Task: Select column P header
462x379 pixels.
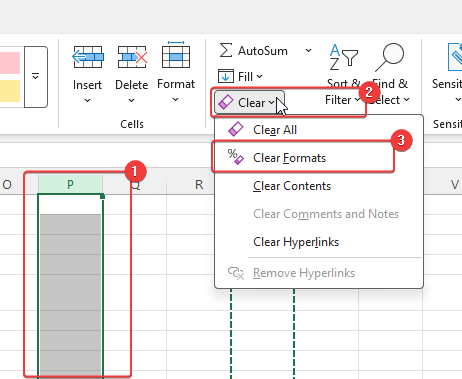Action: (70, 184)
